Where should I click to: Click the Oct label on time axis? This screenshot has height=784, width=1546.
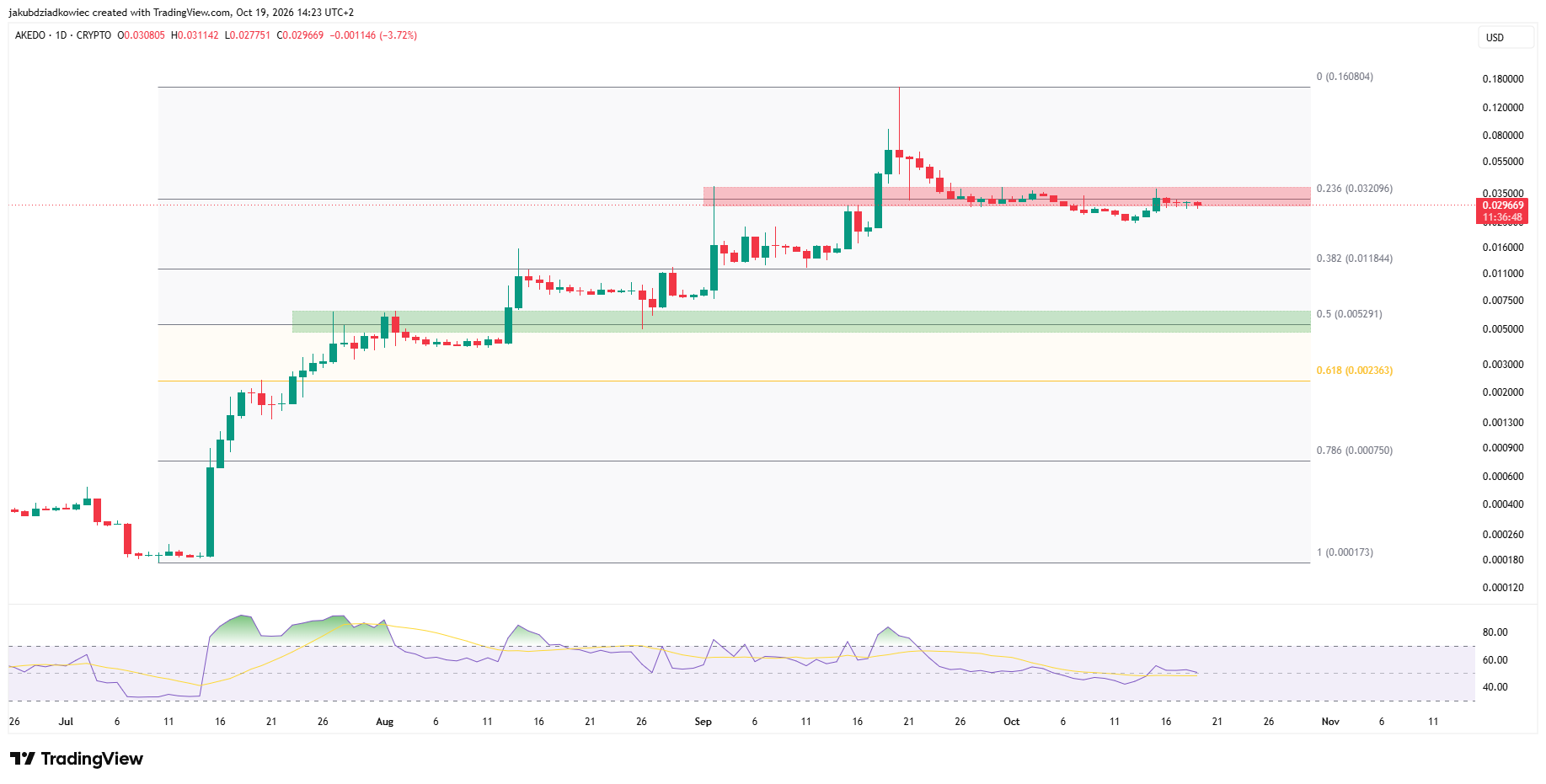(x=1011, y=722)
